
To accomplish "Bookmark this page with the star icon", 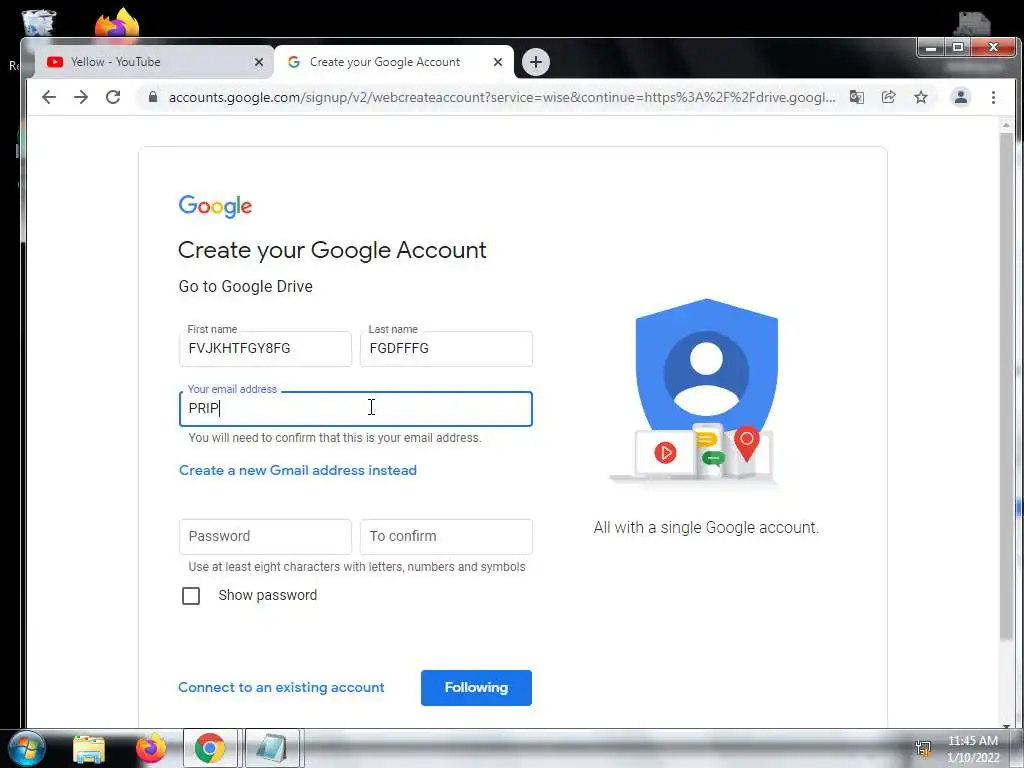I will point(921,97).
